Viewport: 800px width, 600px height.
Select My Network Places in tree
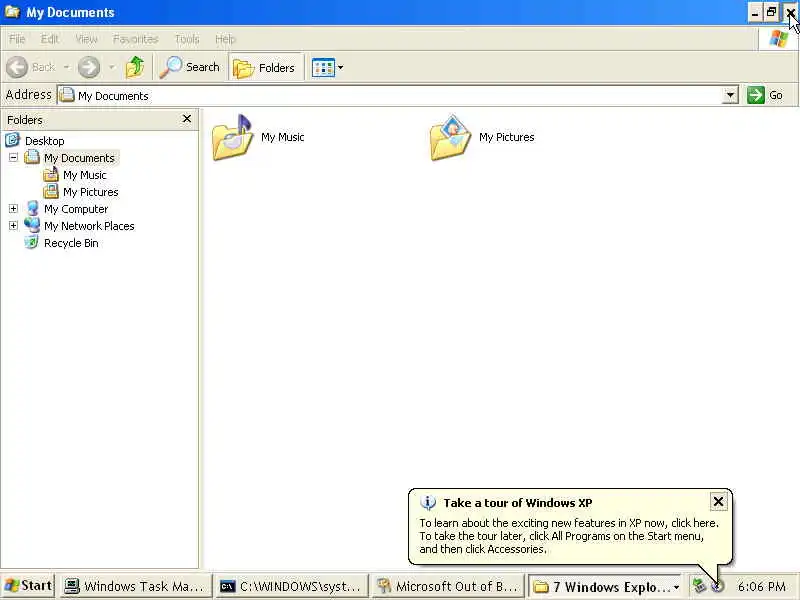coord(89,226)
